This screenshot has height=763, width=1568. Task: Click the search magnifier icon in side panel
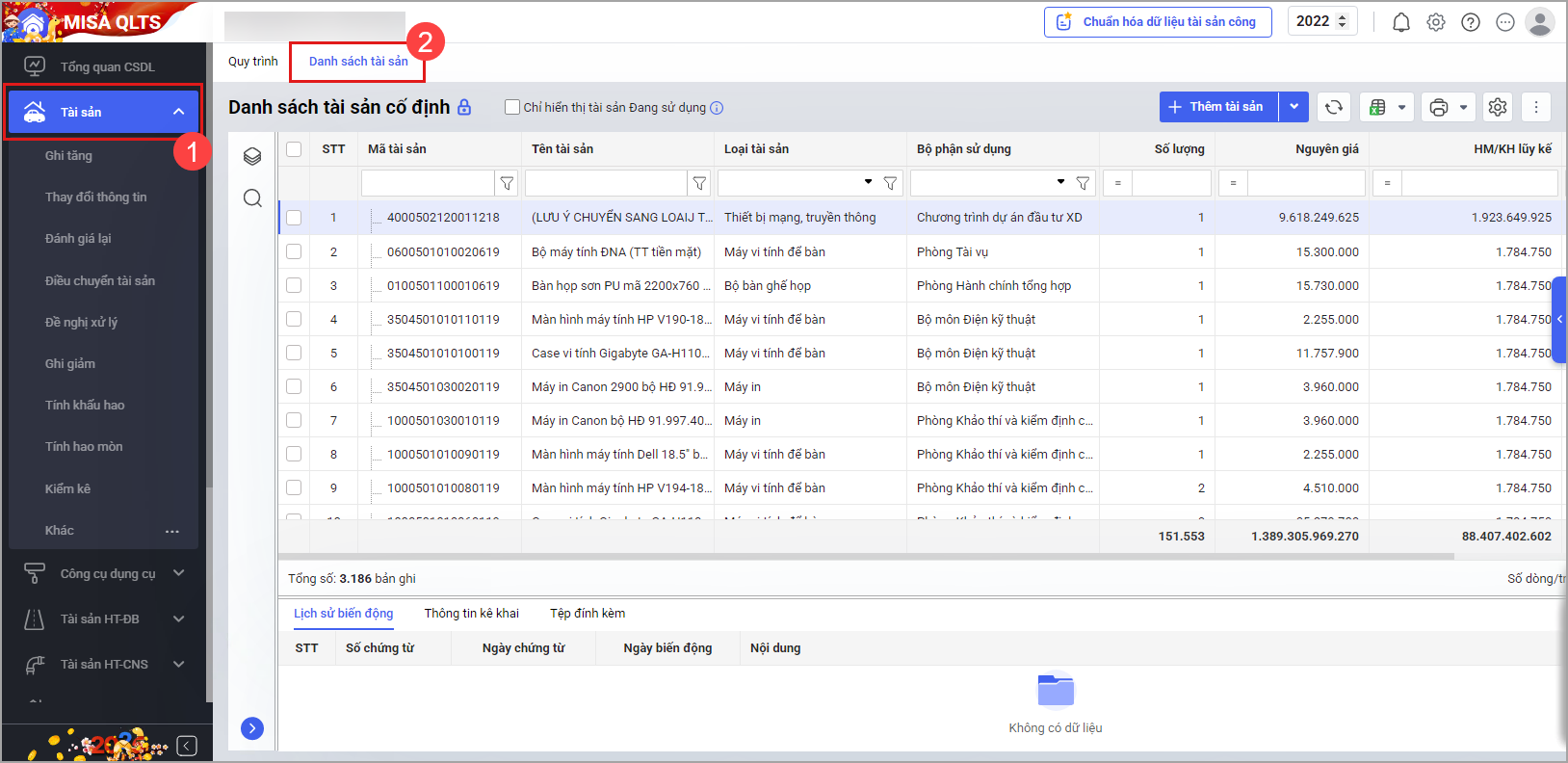252,197
